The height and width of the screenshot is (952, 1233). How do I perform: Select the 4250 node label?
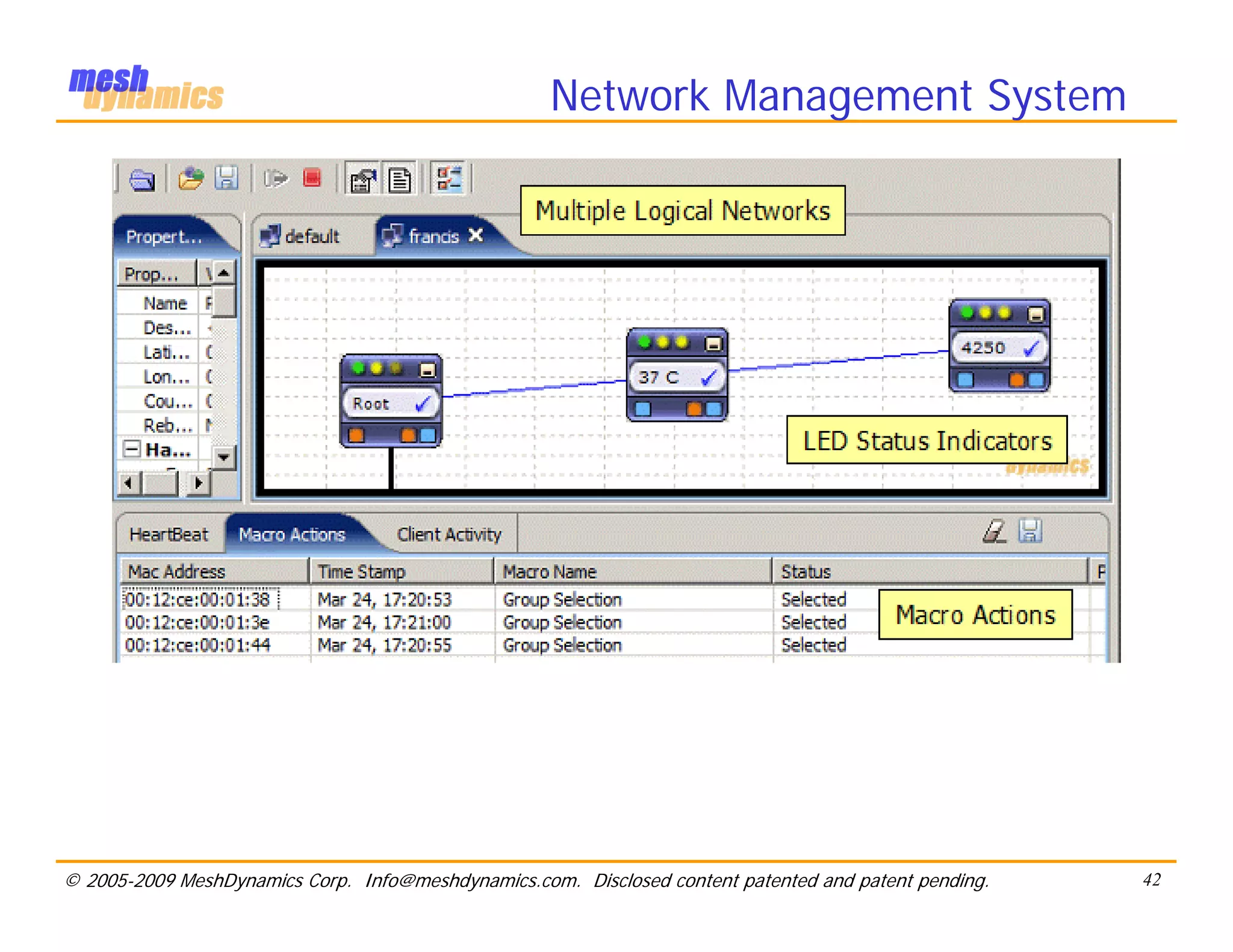coord(983,347)
